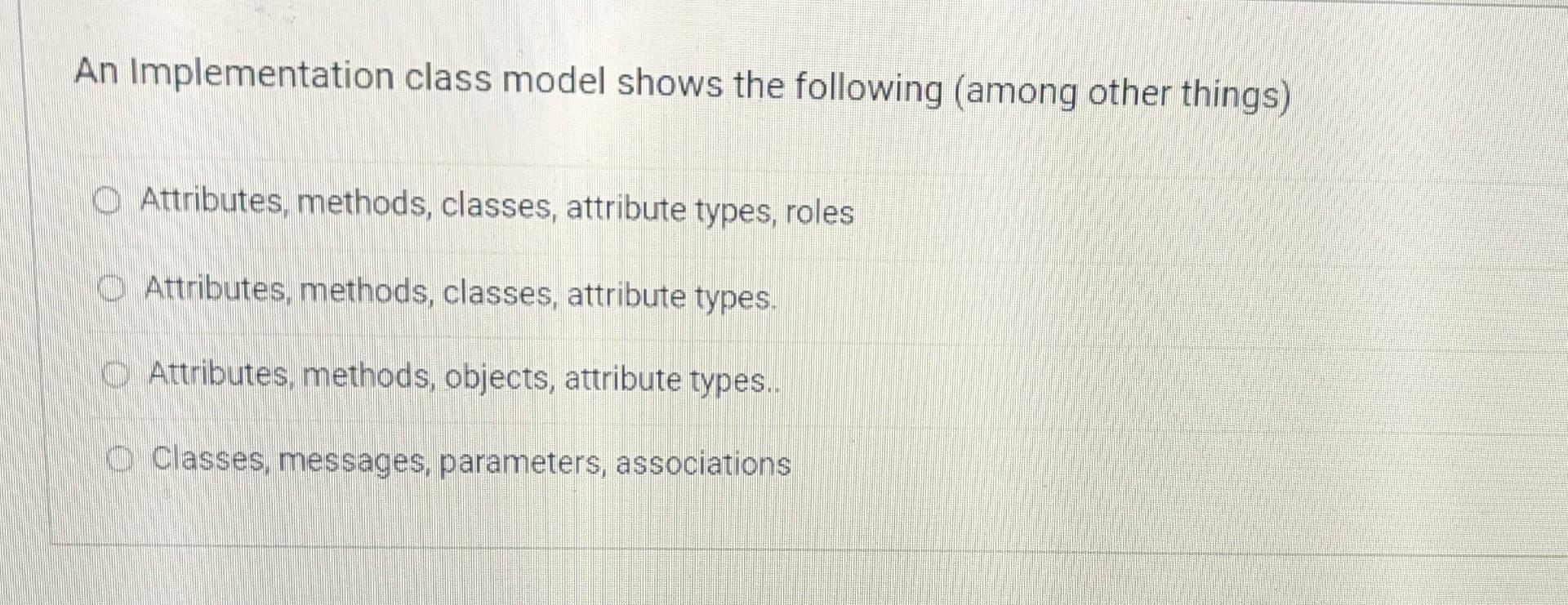Click the label "Classes, messages, parameters, associations"
This screenshot has width=1568, height=605.
click(470, 464)
